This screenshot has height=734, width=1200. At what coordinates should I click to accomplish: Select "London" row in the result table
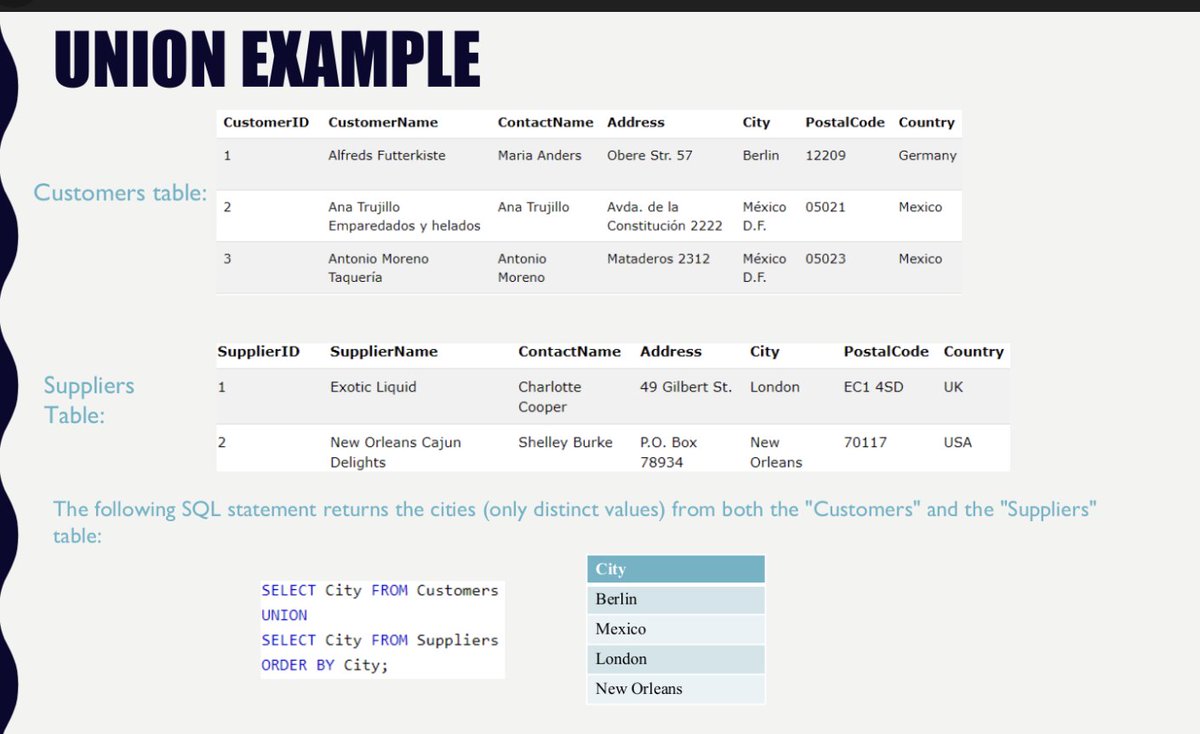tap(675, 659)
